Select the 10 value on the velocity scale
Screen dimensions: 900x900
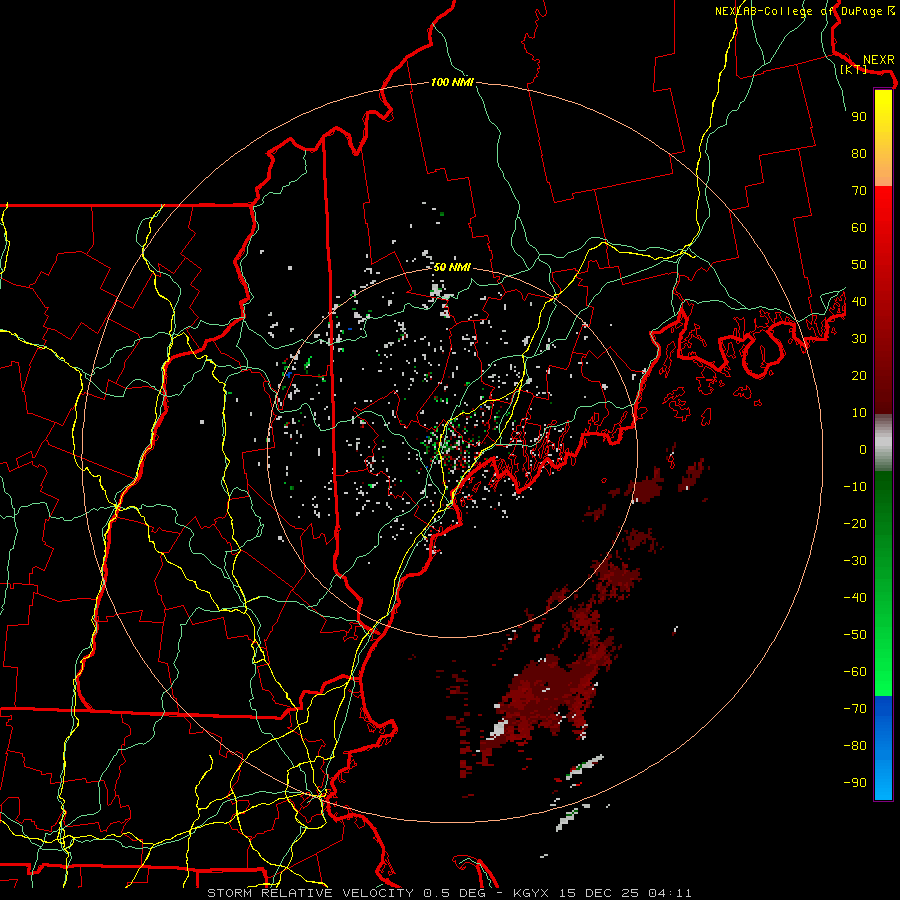coord(859,413)
